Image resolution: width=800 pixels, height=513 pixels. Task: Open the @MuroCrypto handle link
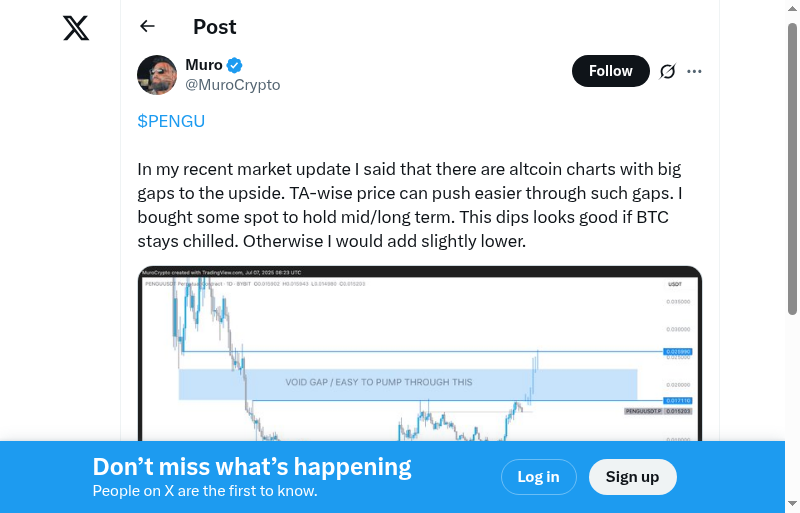(233, 85)
